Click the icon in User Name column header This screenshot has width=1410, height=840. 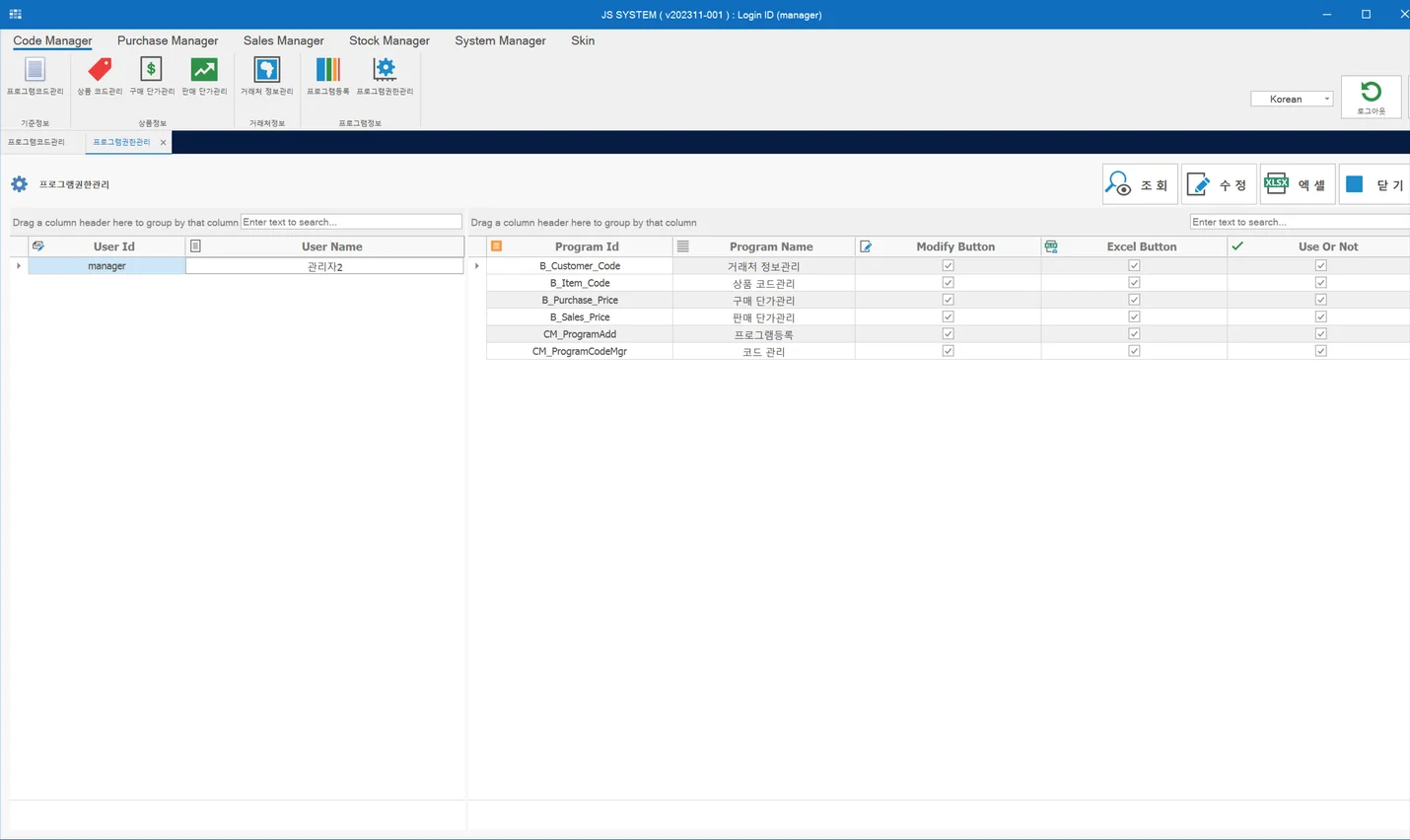tap(195, 246)
